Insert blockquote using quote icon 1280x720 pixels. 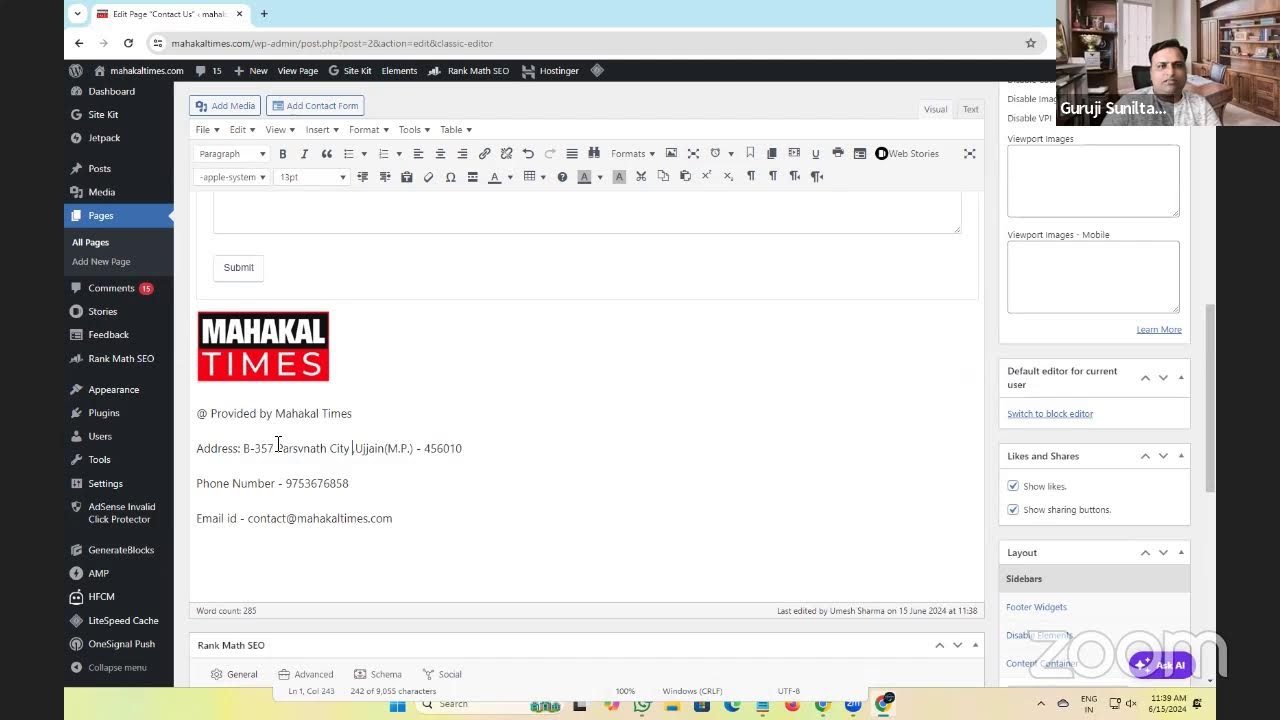tap(326, 154)
